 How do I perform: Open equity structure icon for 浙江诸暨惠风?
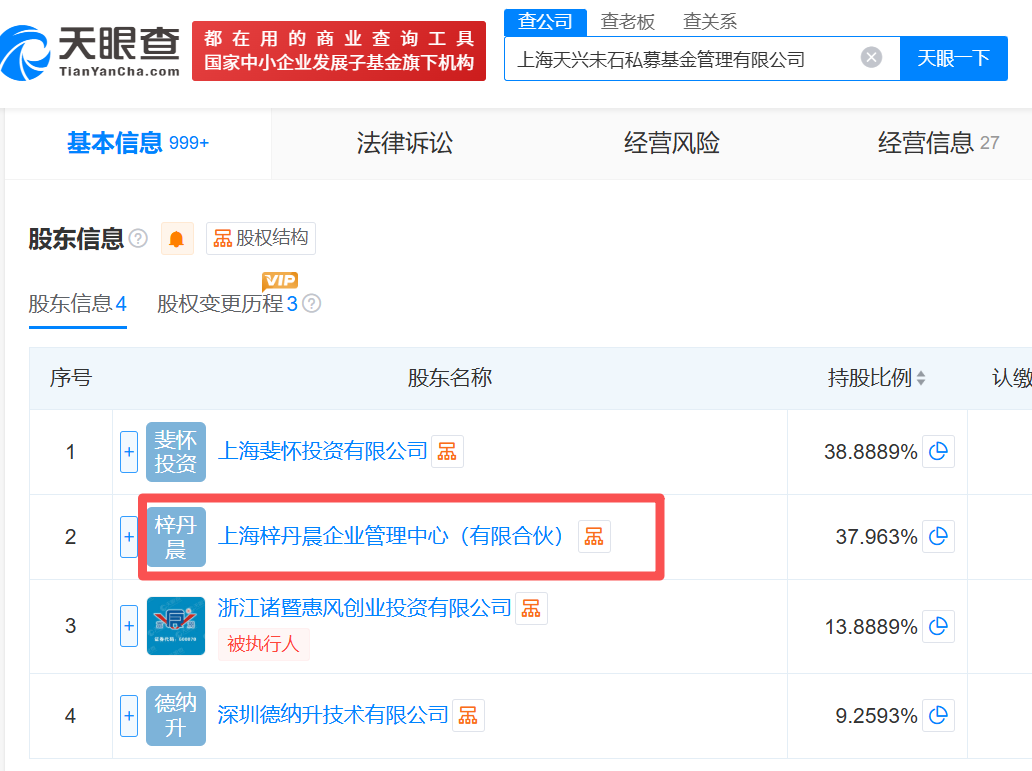coord(531,608)
